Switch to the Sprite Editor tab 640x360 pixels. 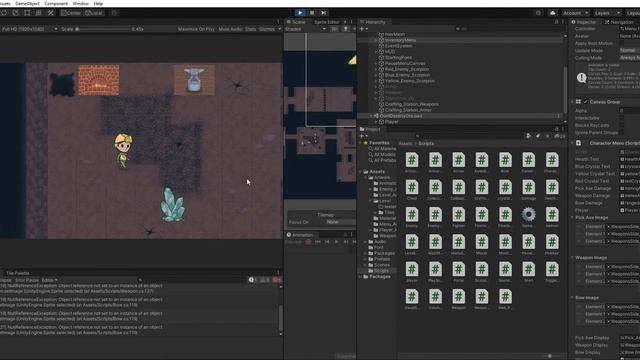coord(327,22)
